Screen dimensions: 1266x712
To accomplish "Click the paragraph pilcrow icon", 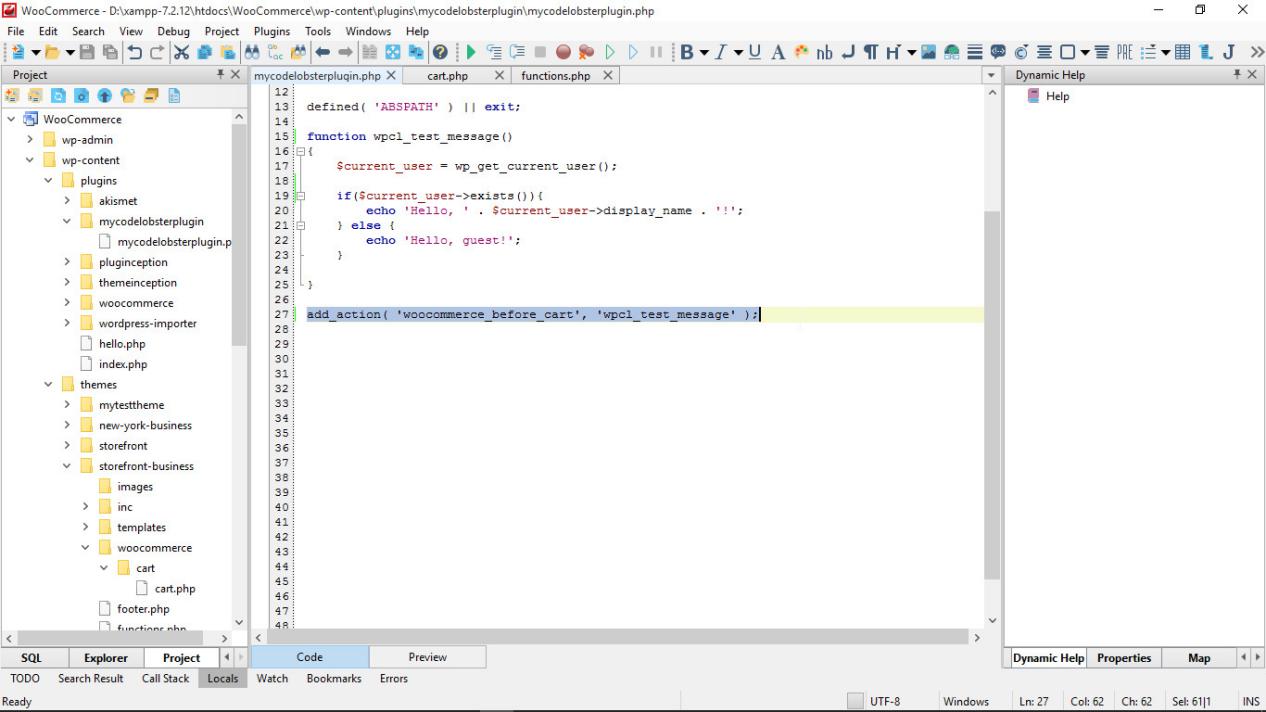I will click(x=870, y=52).
